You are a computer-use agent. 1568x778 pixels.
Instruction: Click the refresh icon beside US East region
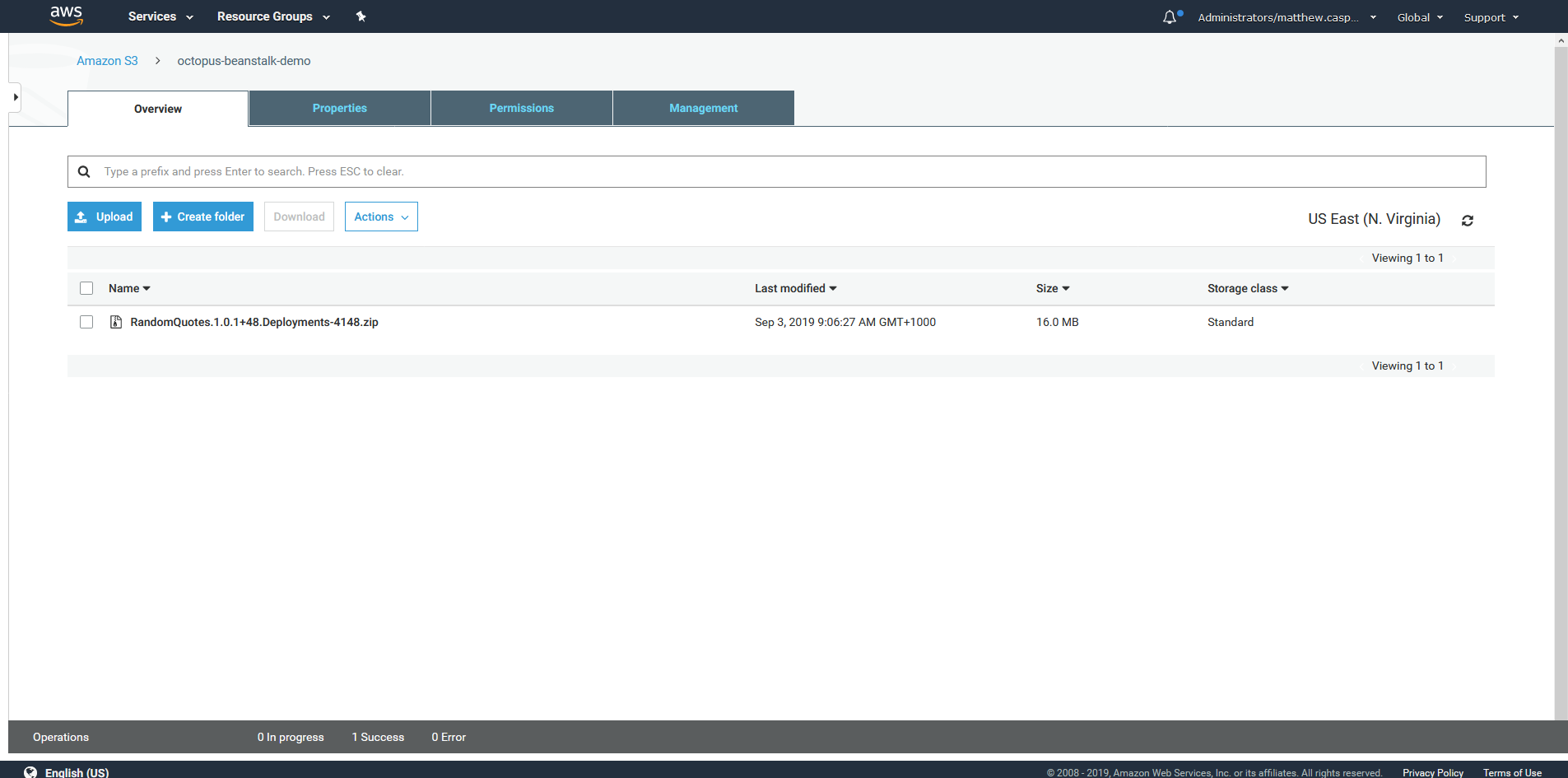[1467, 221]
